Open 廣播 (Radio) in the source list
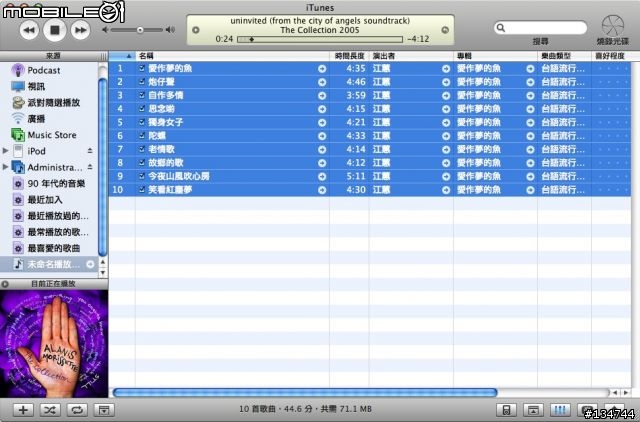The image size is (640, 422). (x=36, y=119)
